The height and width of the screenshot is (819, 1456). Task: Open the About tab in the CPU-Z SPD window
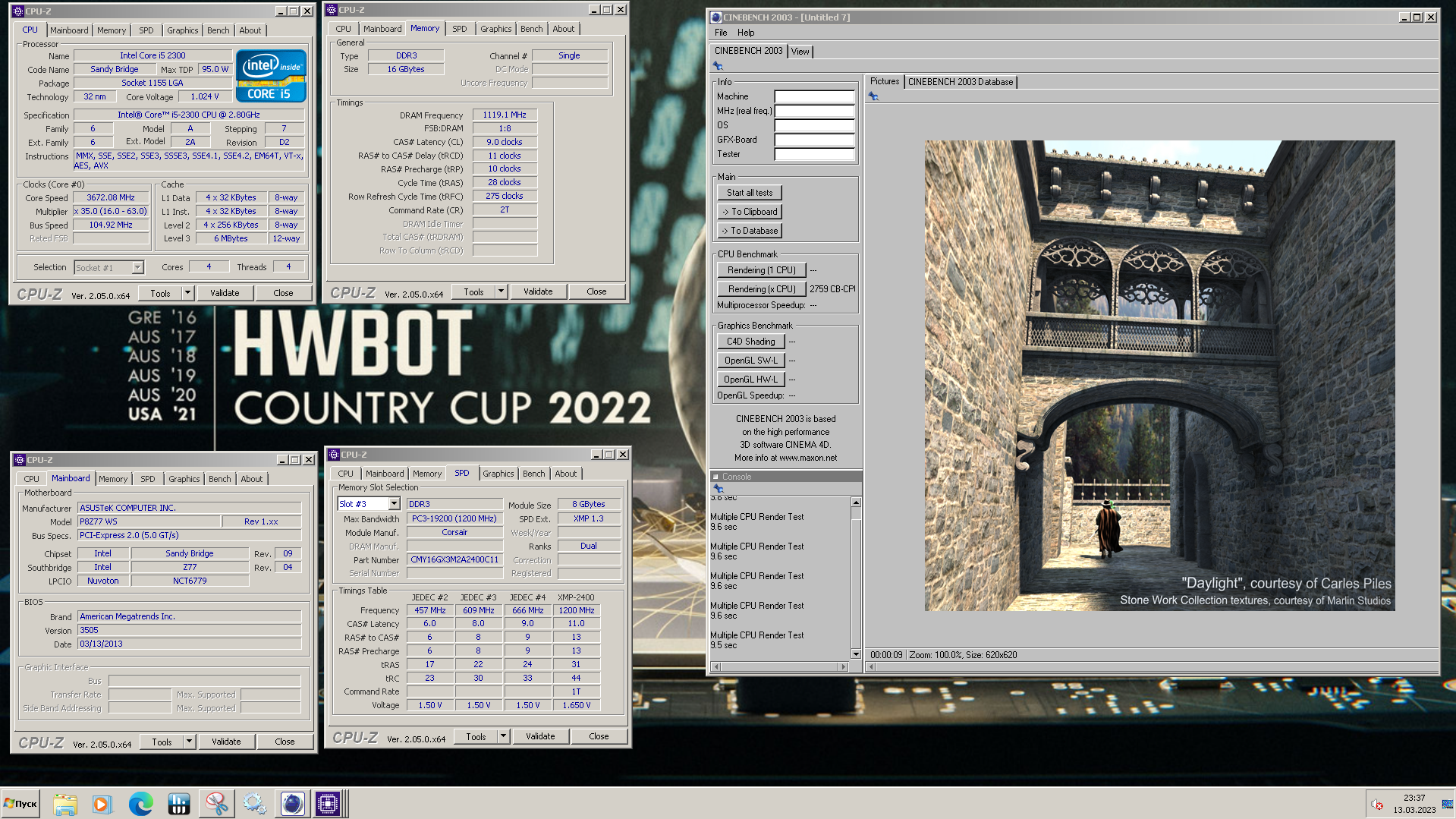click(565, 474)
